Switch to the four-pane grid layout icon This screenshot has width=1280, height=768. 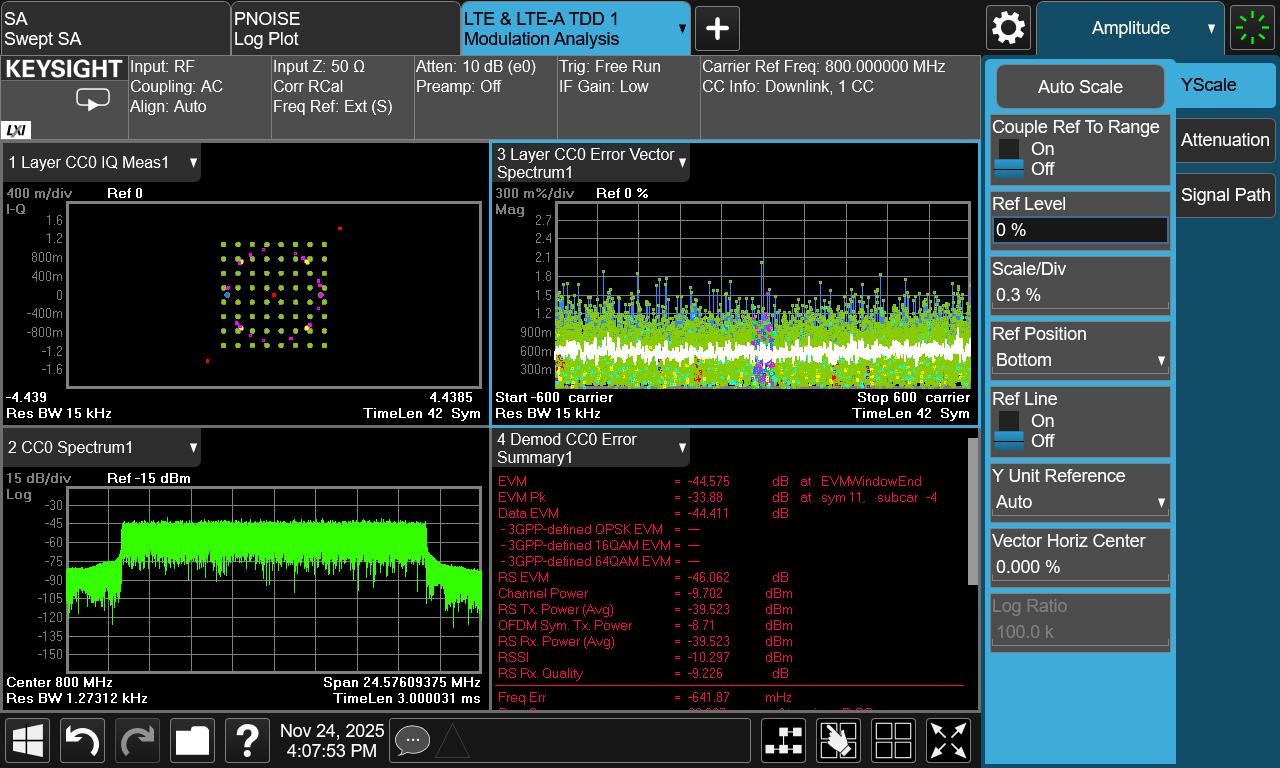pos(894,741)
